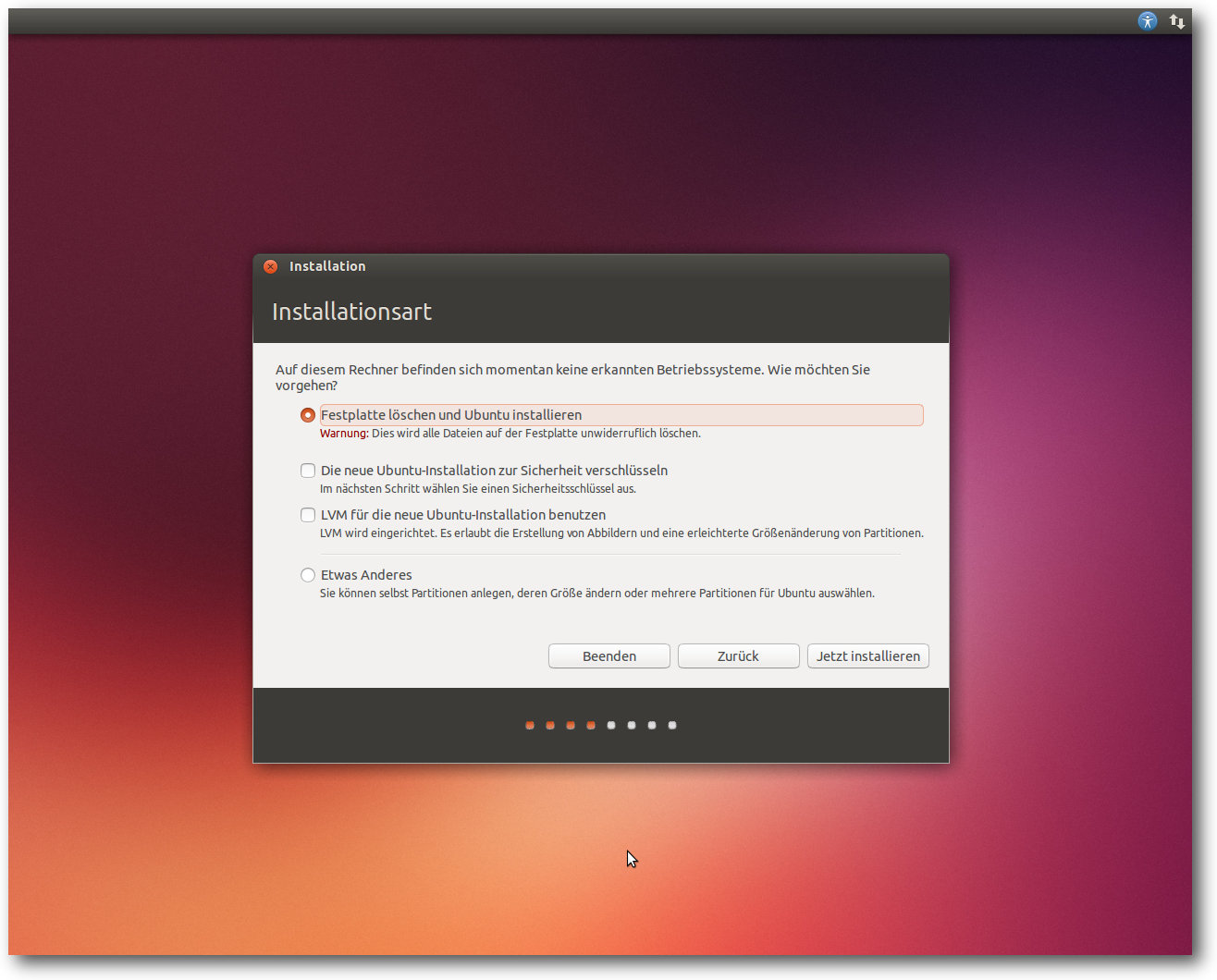Open the network indicator arrows icon

pyautogui.click(x=1177, y=21)
